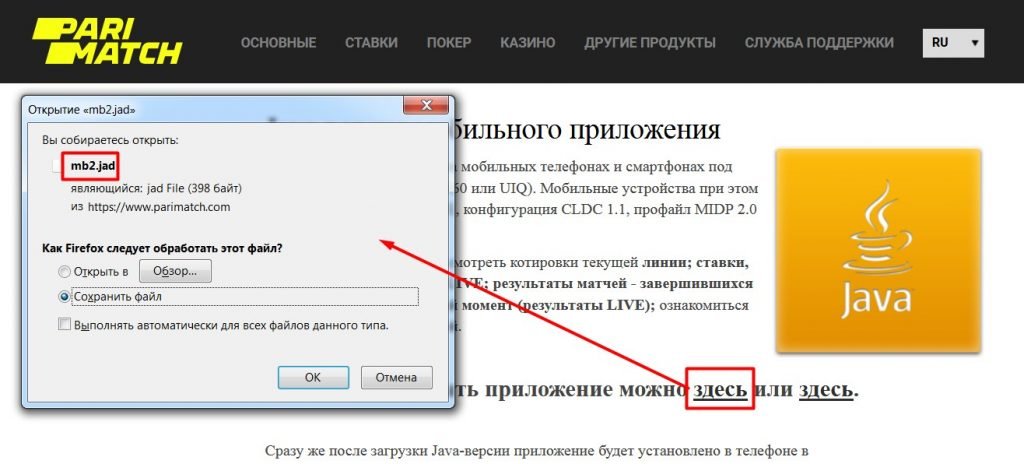The image size is (1024, 464).
Task: Open the ДРУГИЕ ПРОДУКТЫ menu item
Action: (650, 43)
